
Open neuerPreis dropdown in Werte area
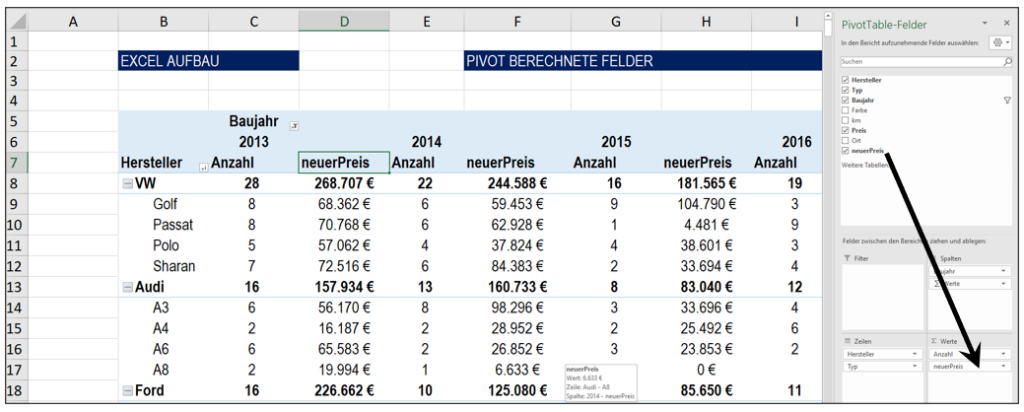click(x=1002, y=367)
